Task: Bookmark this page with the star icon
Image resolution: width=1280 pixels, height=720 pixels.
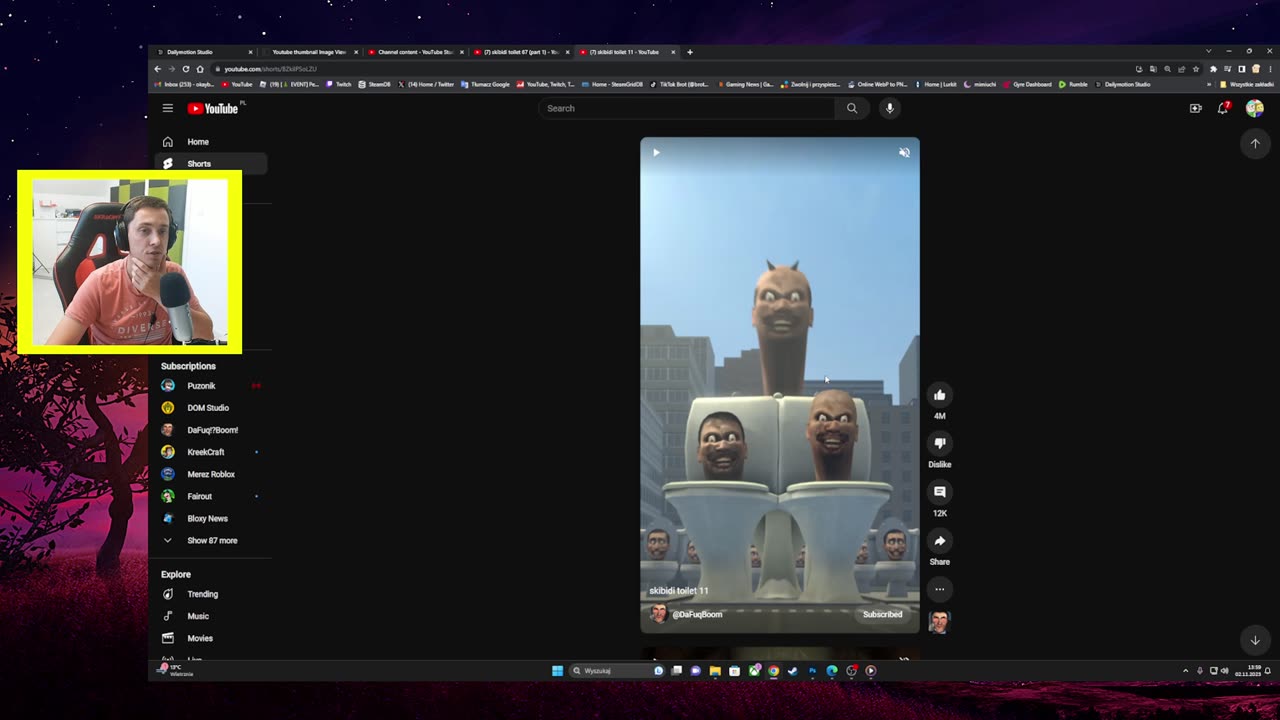Action: [1196, 69]
